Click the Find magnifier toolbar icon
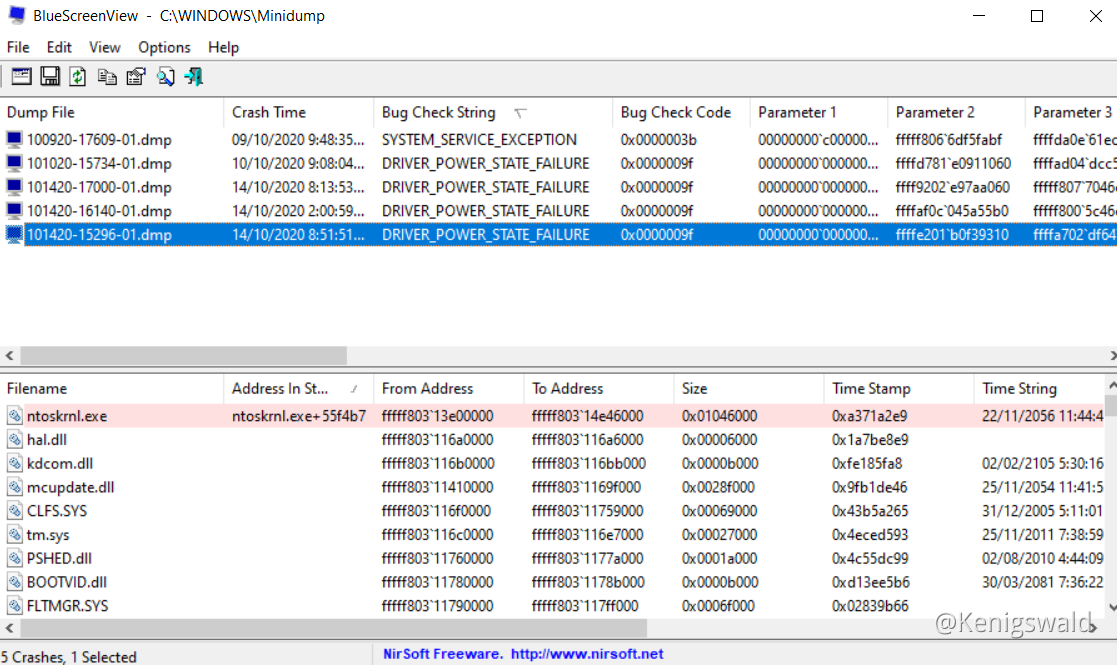 pyautogui.click(x=165, y=77)
